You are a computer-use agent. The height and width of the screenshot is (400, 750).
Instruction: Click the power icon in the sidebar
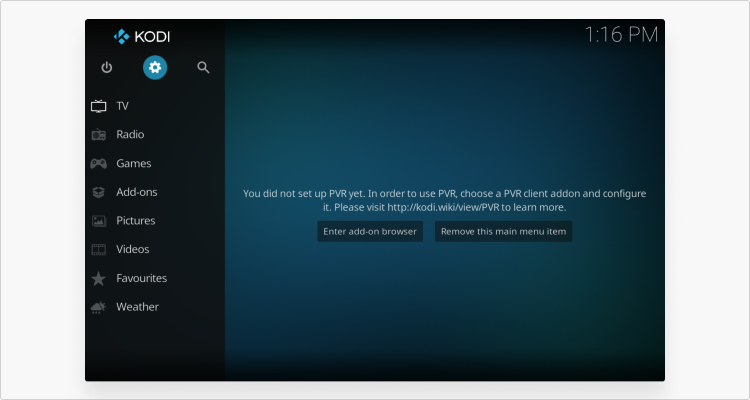pyautogui.click(x=107, y=67)
